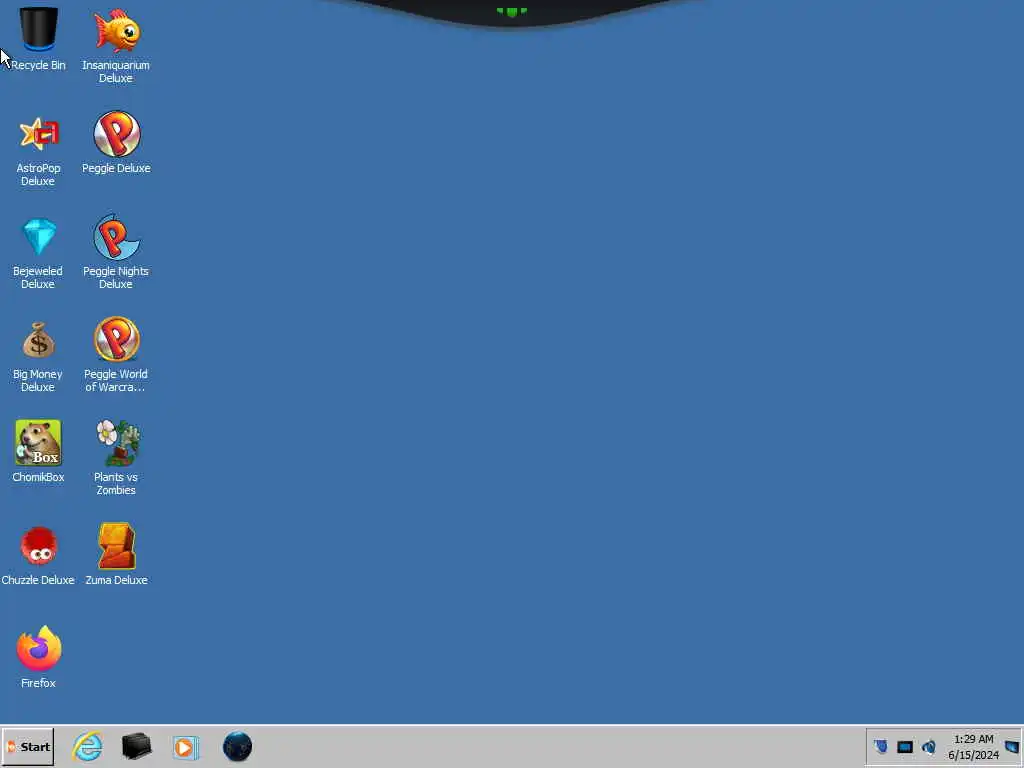Click the monitor icon in the system tray

[904, 747]
